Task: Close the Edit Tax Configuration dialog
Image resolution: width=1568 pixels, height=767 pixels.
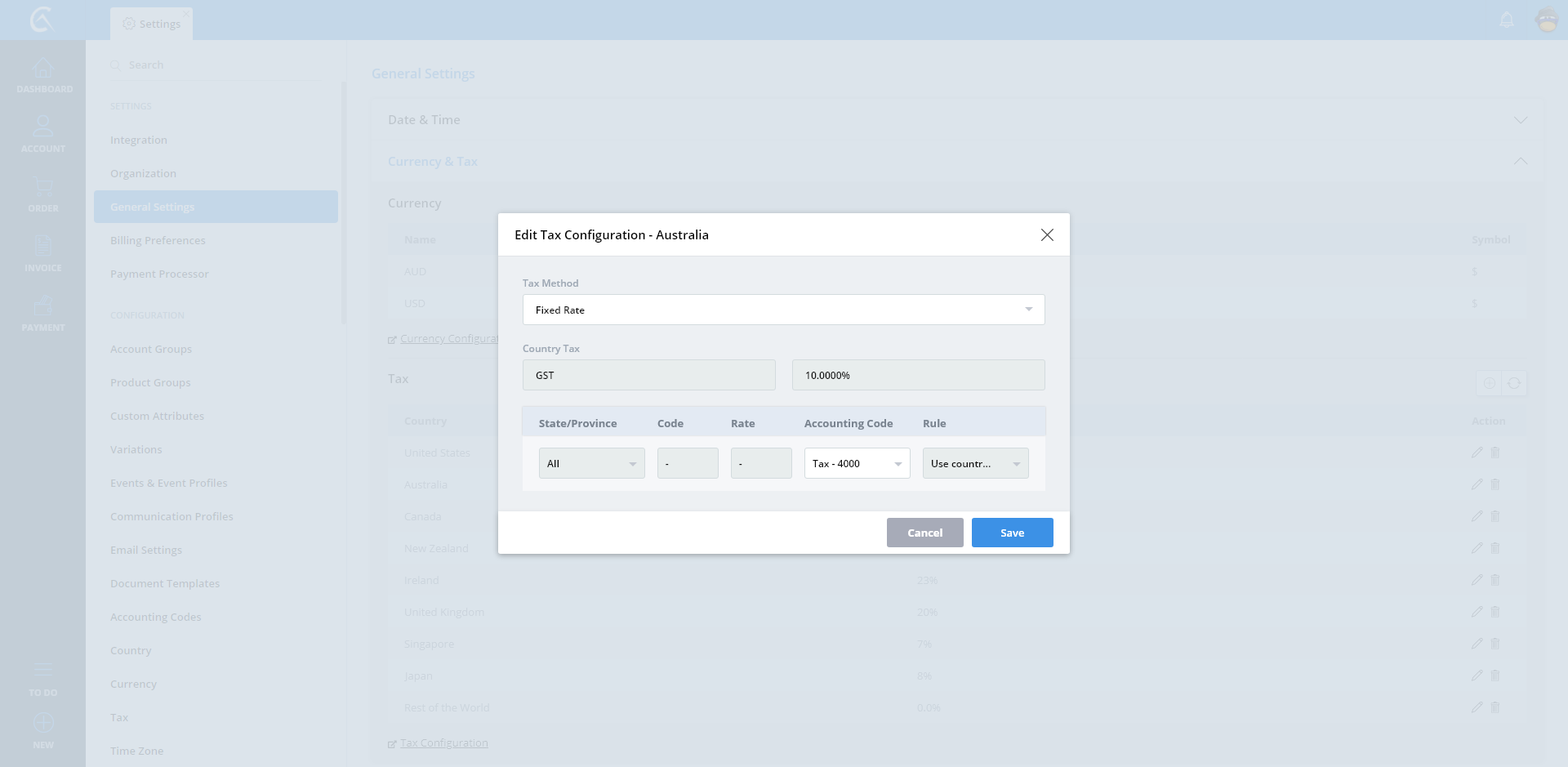Action: tap(1047, 234)
